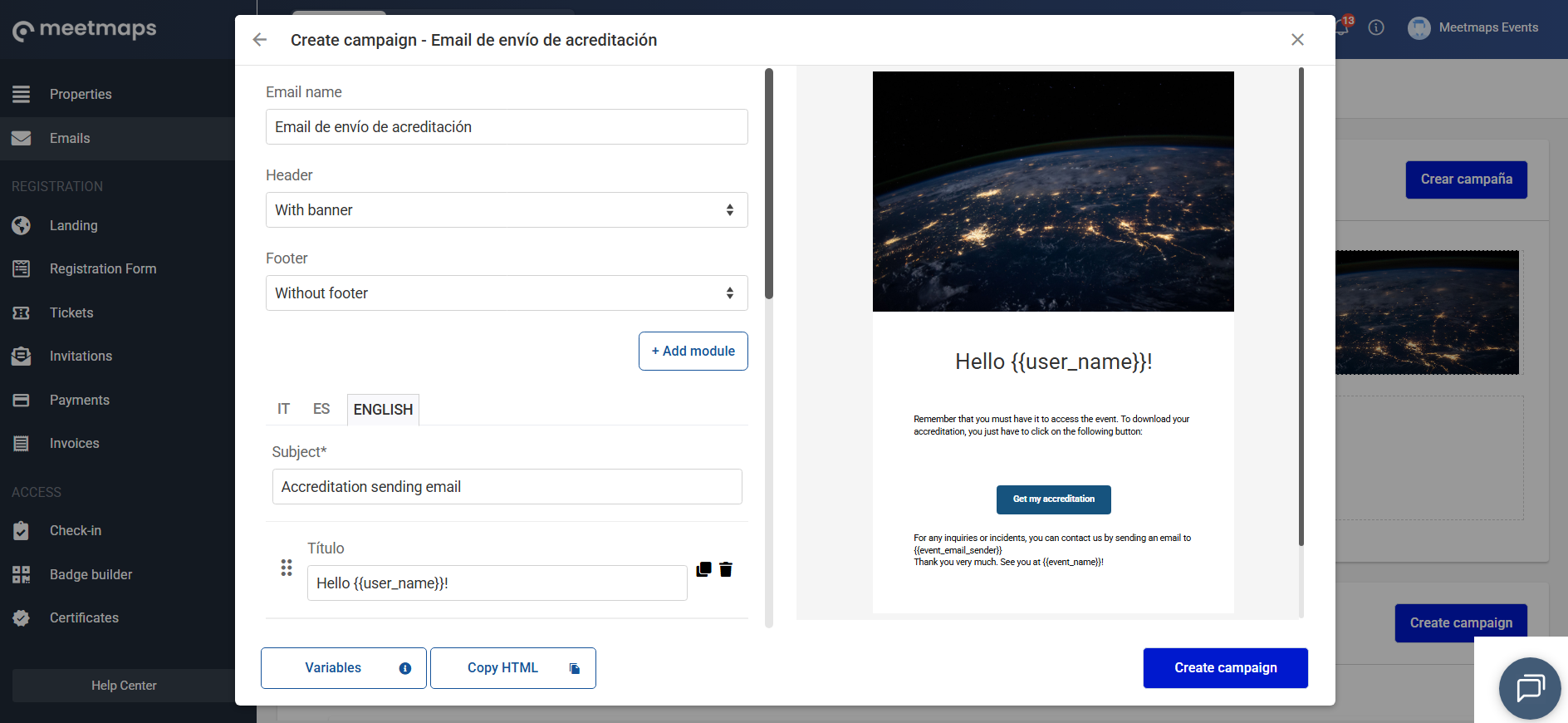Click the Emails envelope icon
The image size is (1568, 723).
[x=22, y=138]
